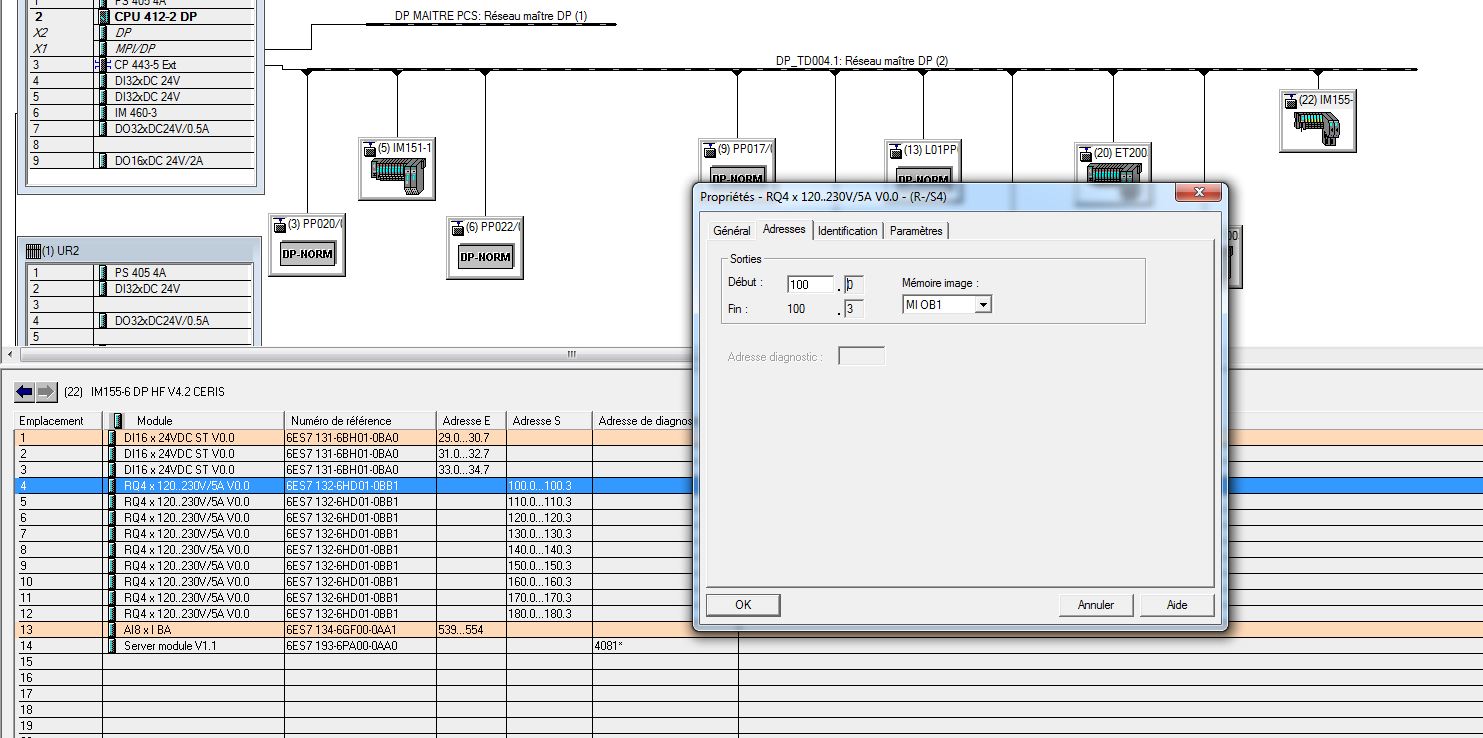Switch to the Paramètres tab

click(x=916, y=231)
